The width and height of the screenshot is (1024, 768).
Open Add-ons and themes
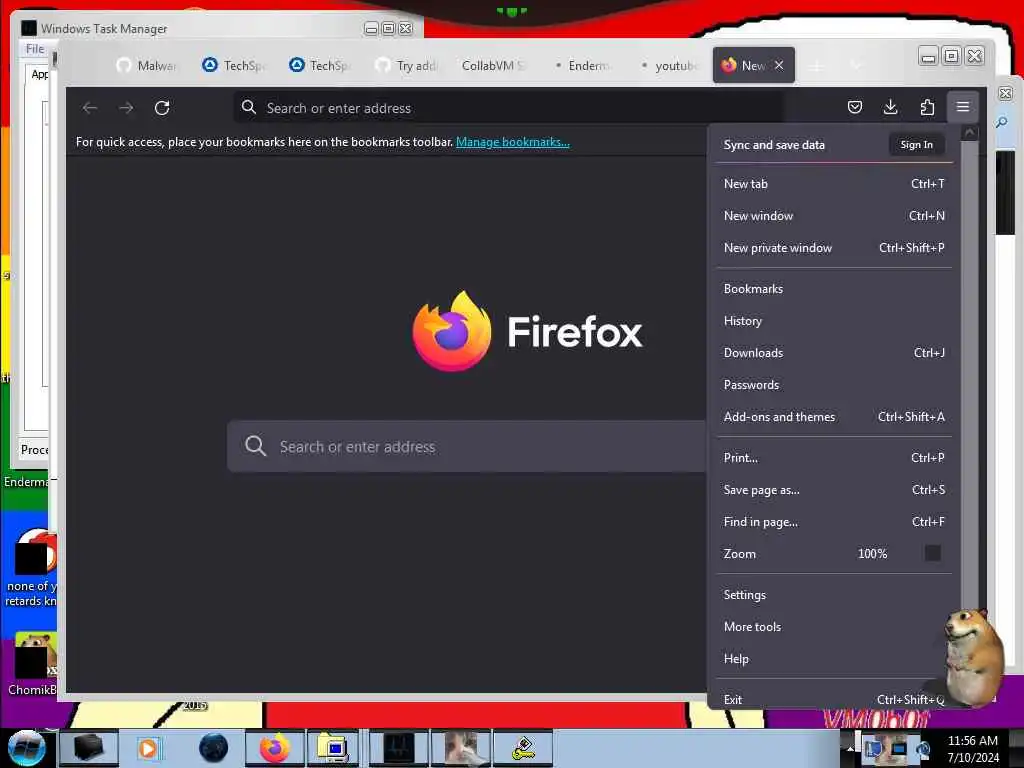pyautogui.click(x=834, y=417)
